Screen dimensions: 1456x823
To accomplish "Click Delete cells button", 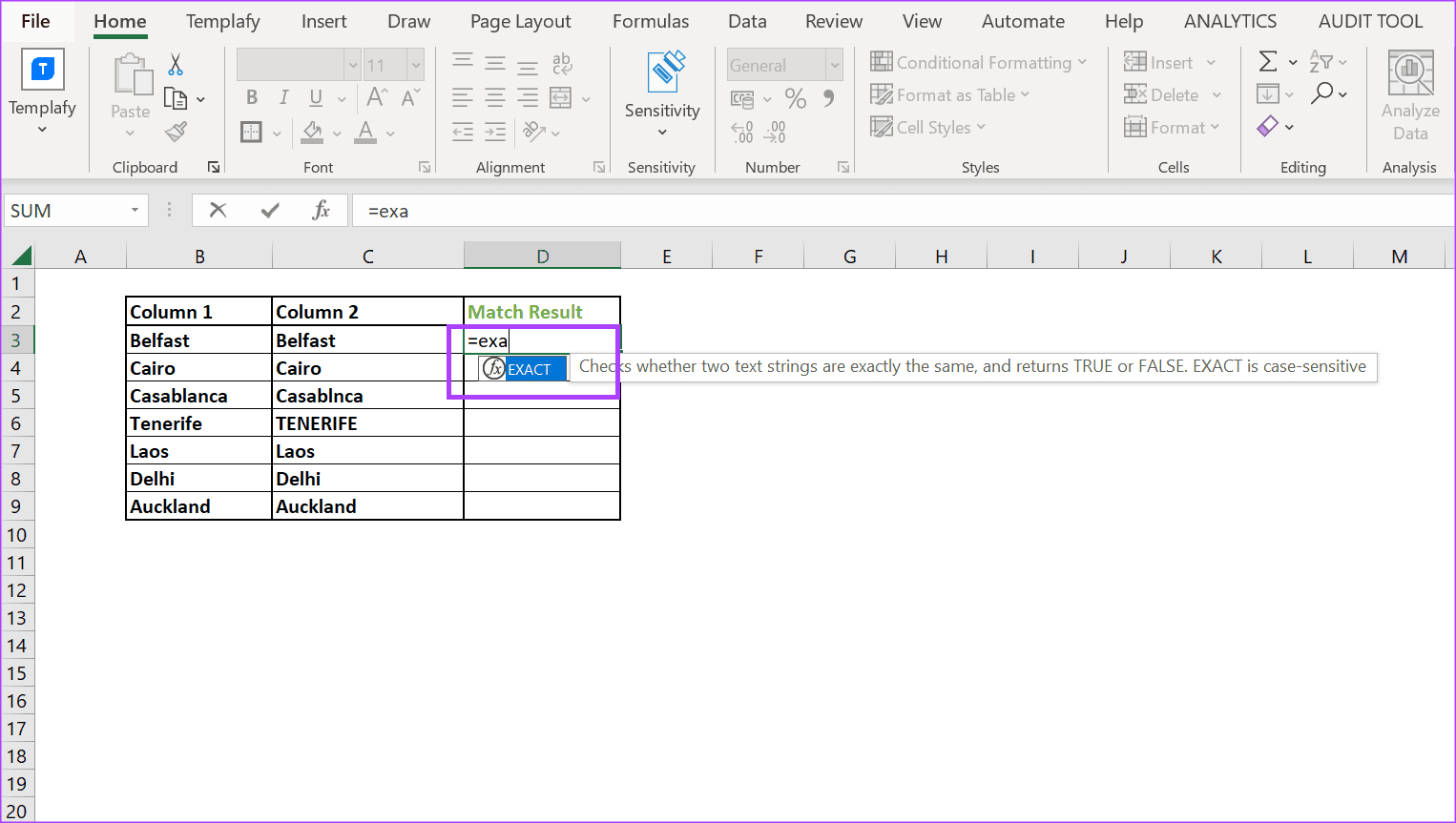I will click(1173, 94).
